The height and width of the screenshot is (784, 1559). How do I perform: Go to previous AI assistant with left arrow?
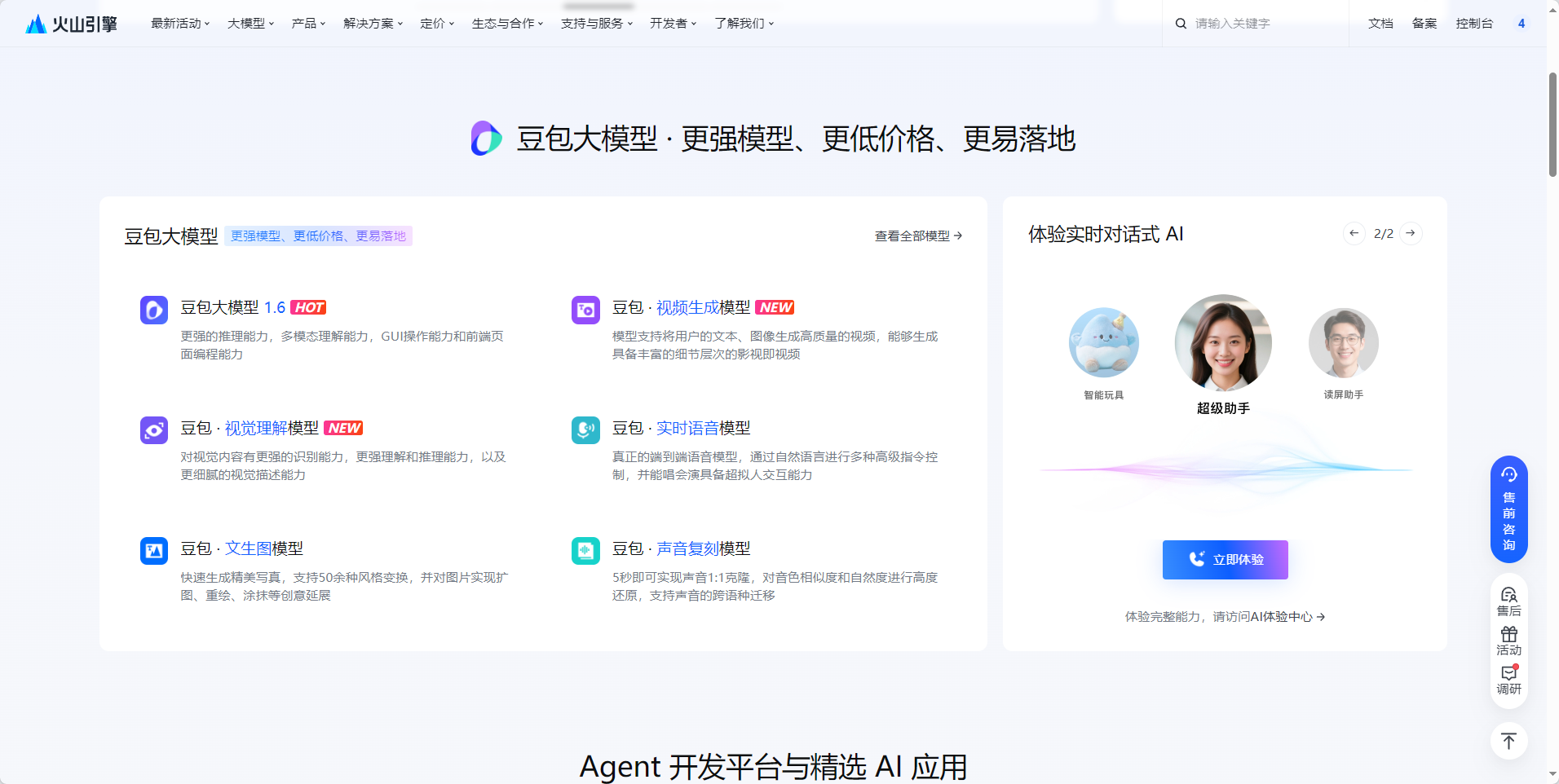1354,234
